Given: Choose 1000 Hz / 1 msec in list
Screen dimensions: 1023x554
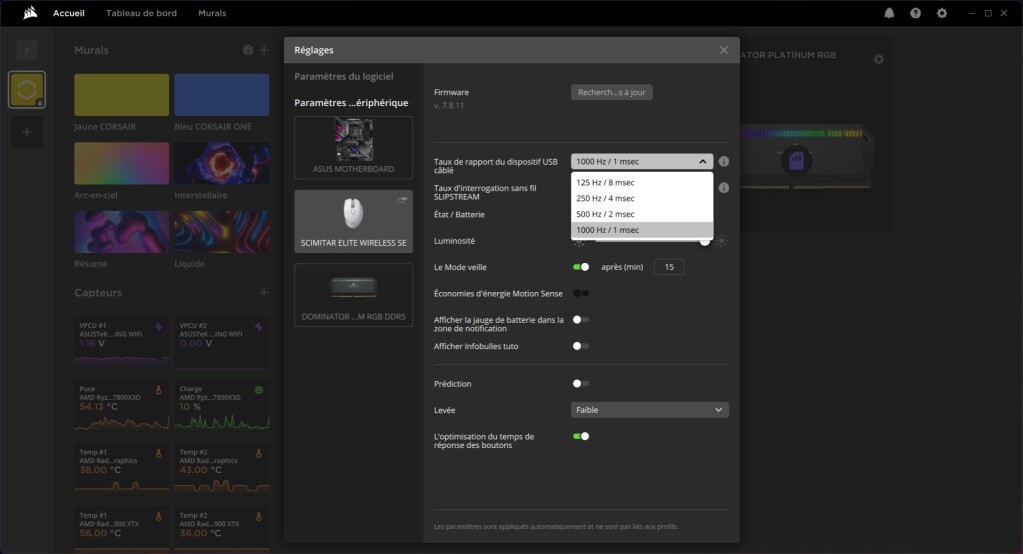Looking at the screenshot, I should (x=642, y=230).
